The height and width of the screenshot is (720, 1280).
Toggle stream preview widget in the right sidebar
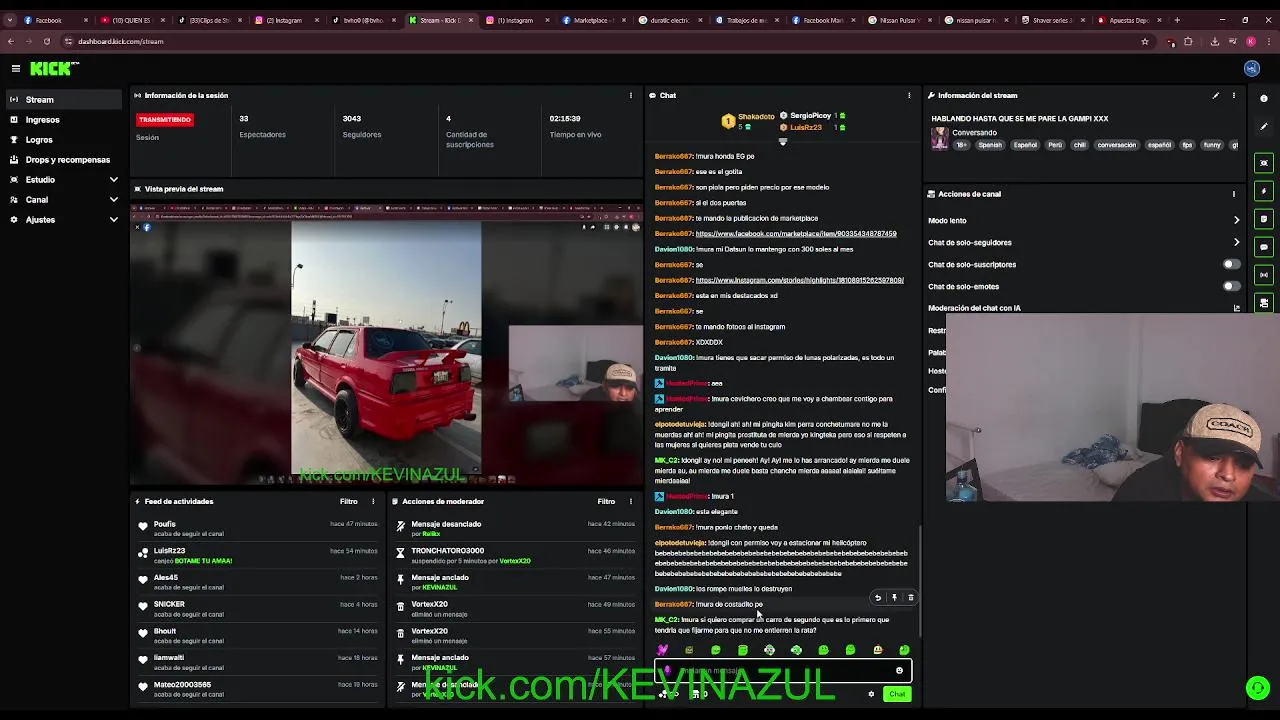[x=1264, y=163]
